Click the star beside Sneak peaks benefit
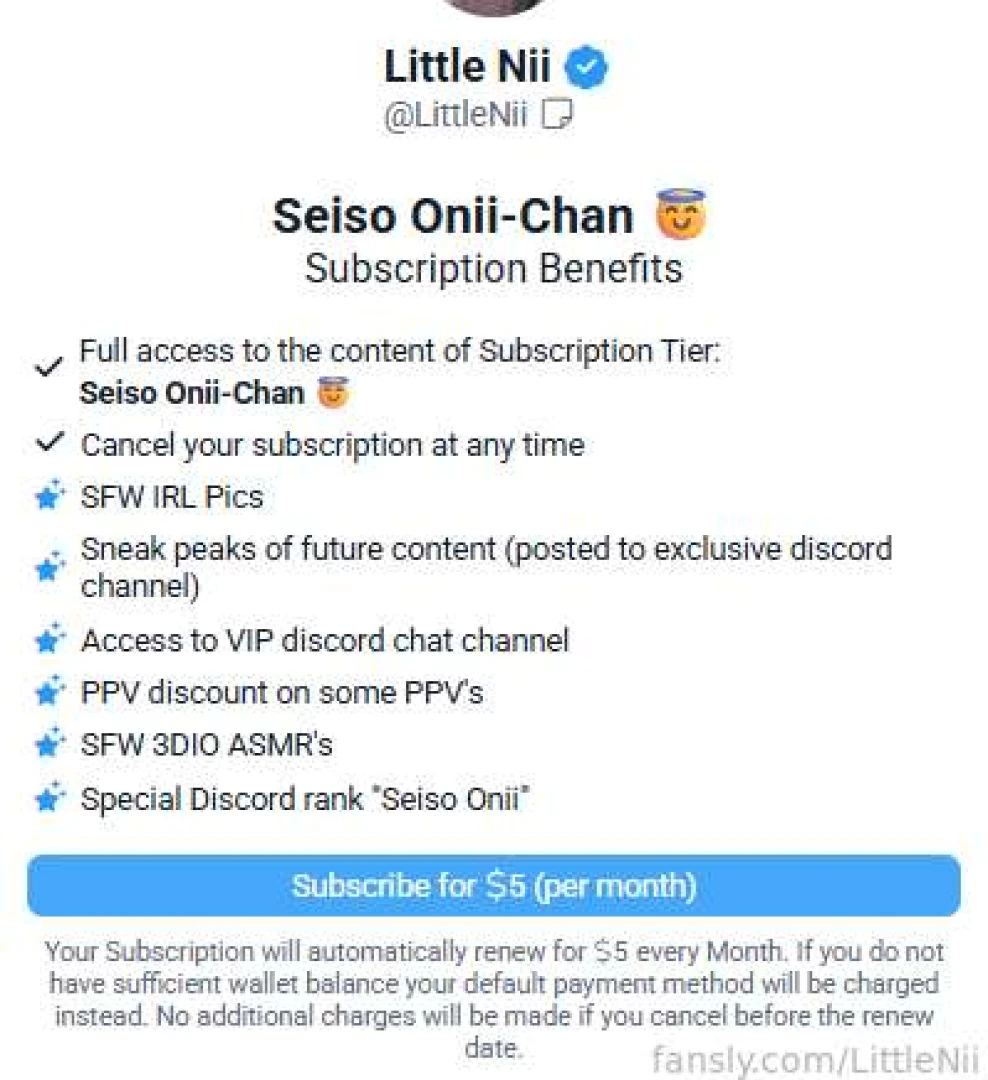The height and width of the screenshot is (1080, 988). point(48,566)
